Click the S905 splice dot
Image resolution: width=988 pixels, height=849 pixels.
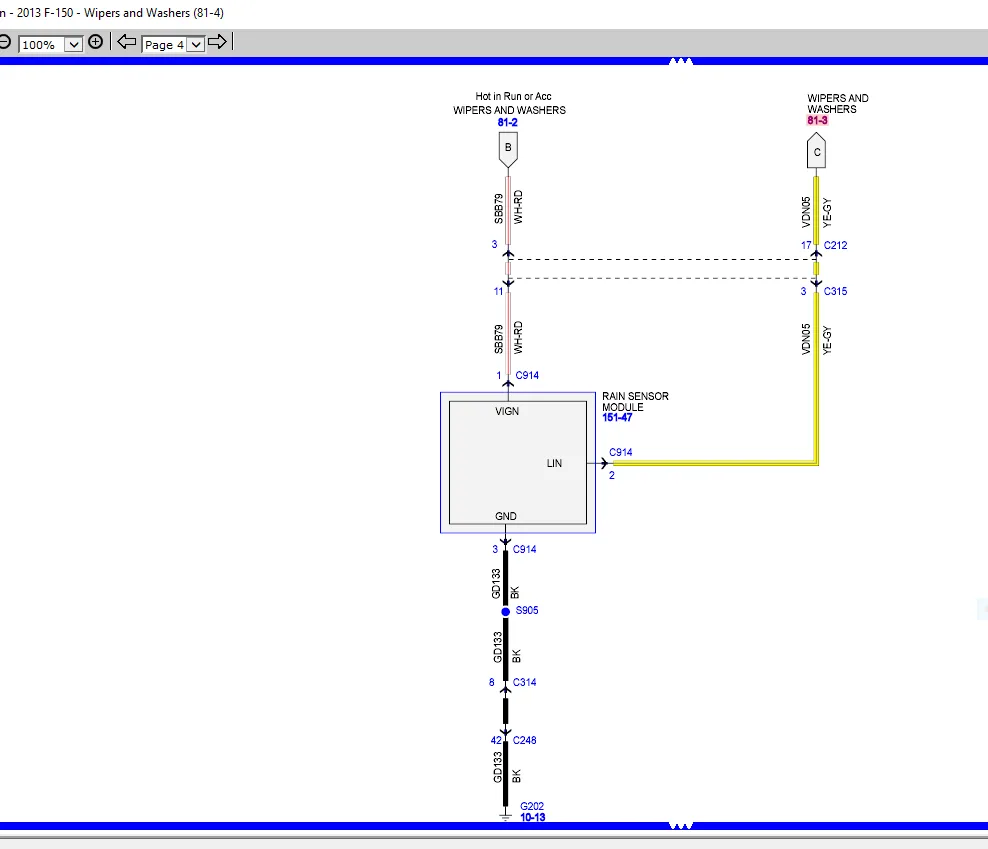505,611
